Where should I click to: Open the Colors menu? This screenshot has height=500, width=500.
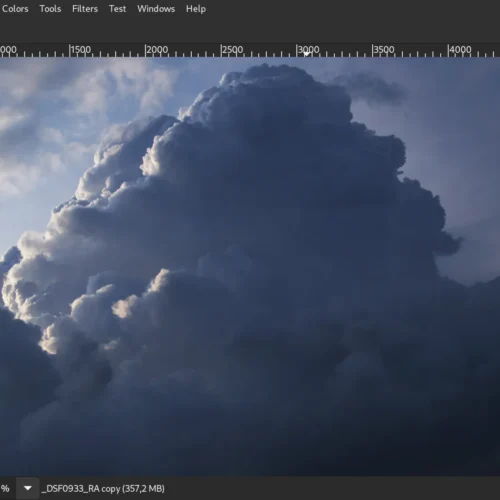(15, 9)
